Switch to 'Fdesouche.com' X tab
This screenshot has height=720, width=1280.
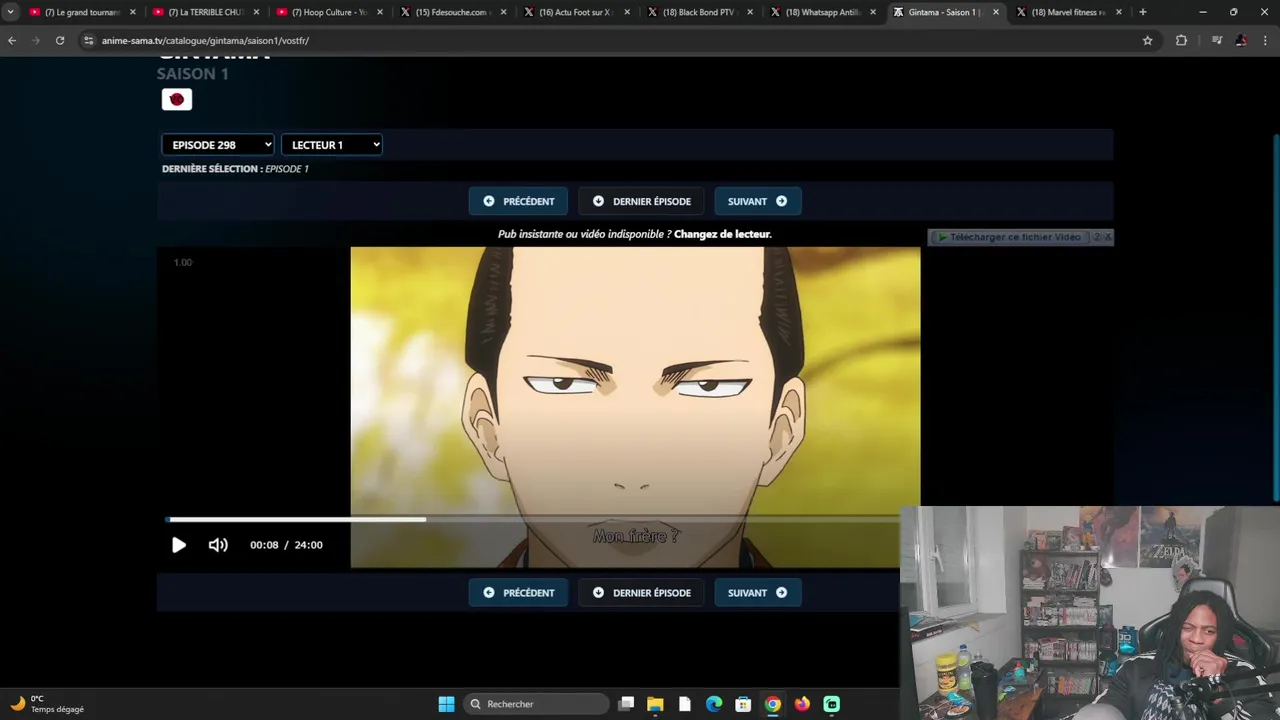click(453, 12)
